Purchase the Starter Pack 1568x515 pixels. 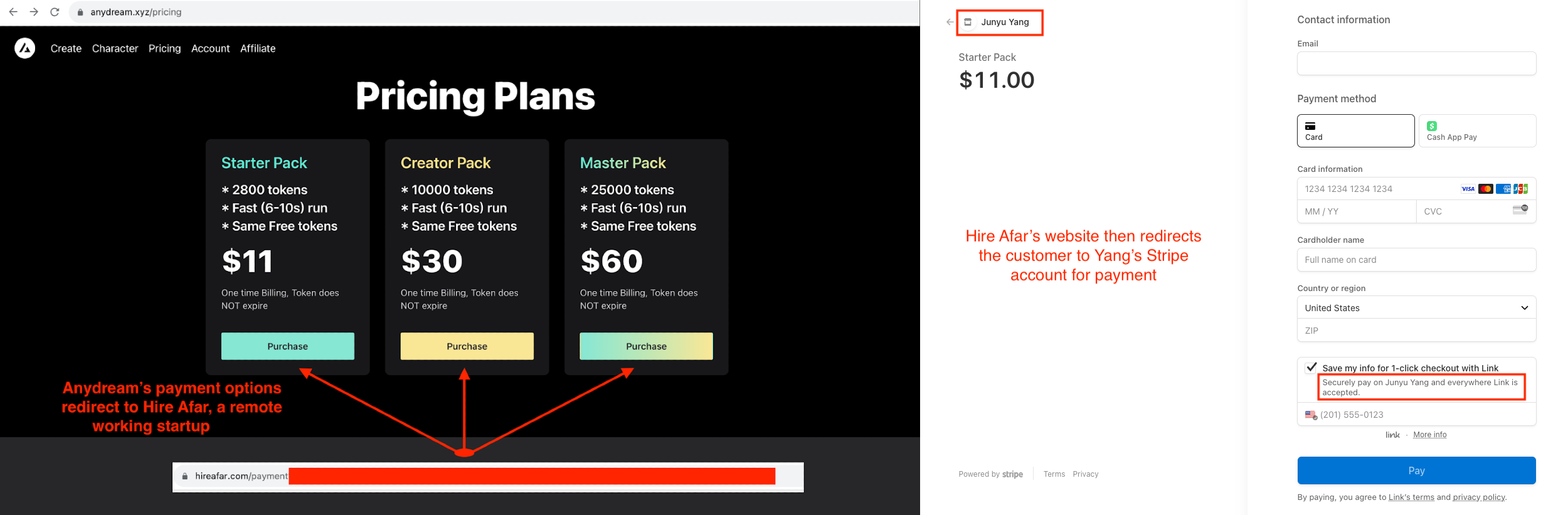coord(287,346)
